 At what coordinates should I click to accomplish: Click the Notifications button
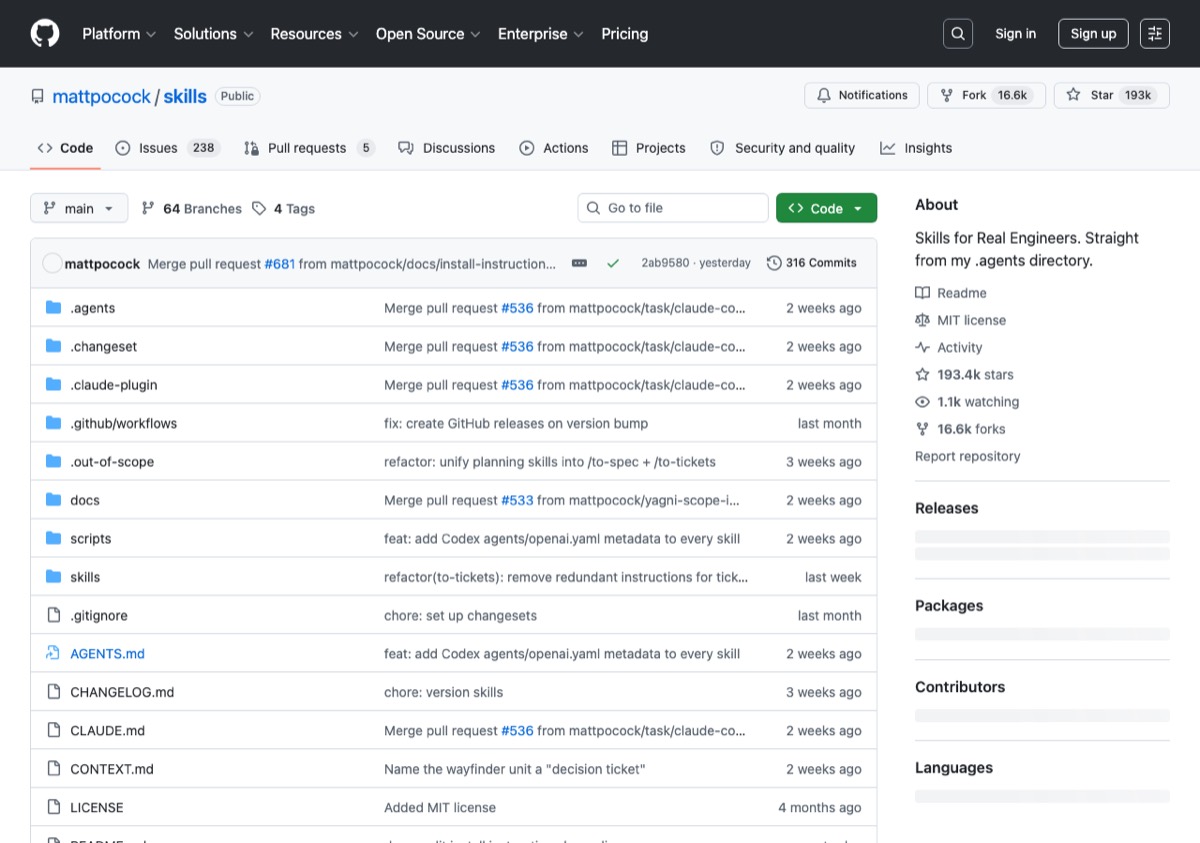coord(862,95)
